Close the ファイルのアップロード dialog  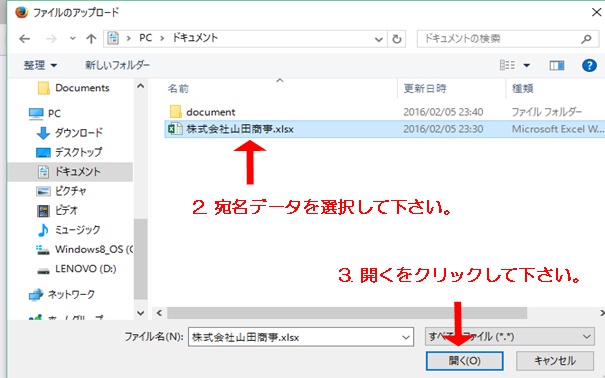pyautogui.click(x=597, y=12)
